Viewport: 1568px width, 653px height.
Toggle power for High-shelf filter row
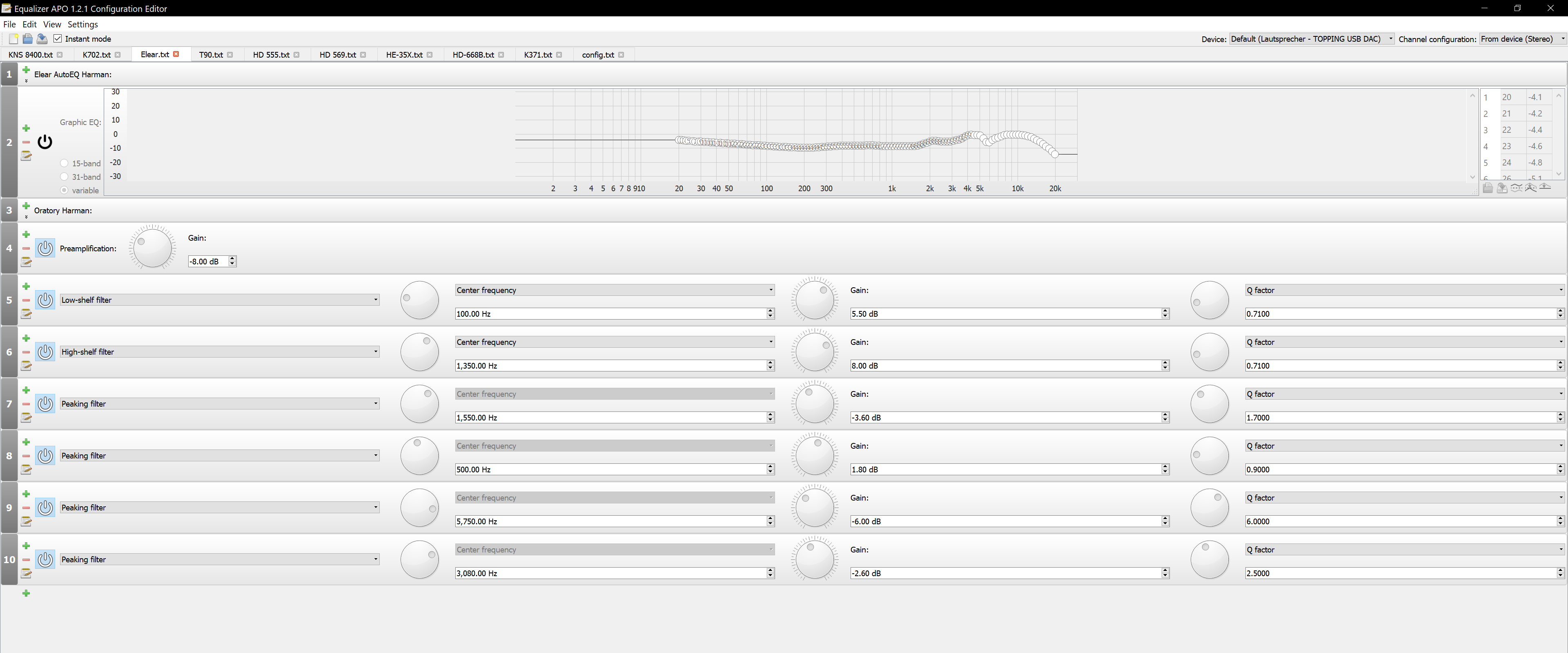tap(45, 351)
